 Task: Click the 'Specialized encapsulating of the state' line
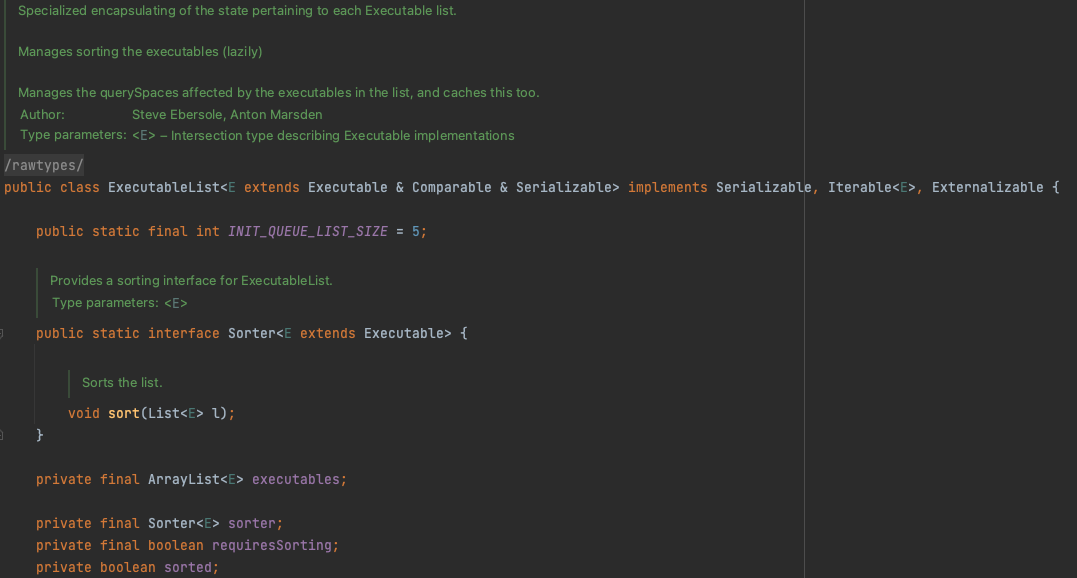tap(237, 11)
